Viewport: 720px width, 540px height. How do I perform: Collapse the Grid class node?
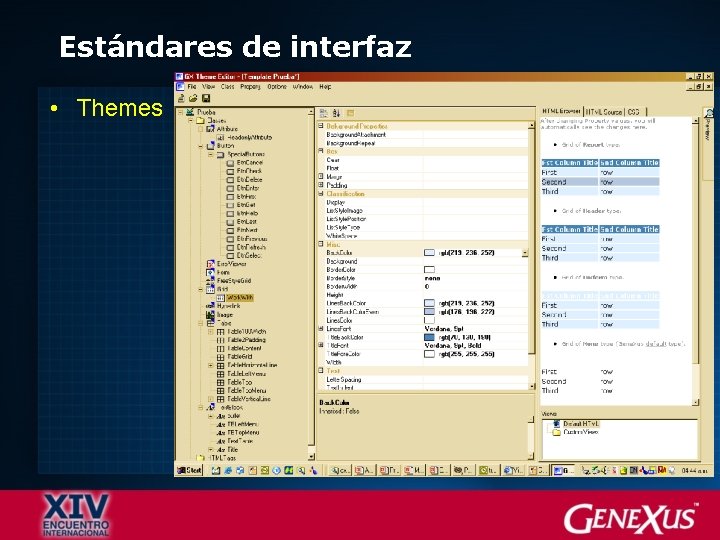coord(201,289)
